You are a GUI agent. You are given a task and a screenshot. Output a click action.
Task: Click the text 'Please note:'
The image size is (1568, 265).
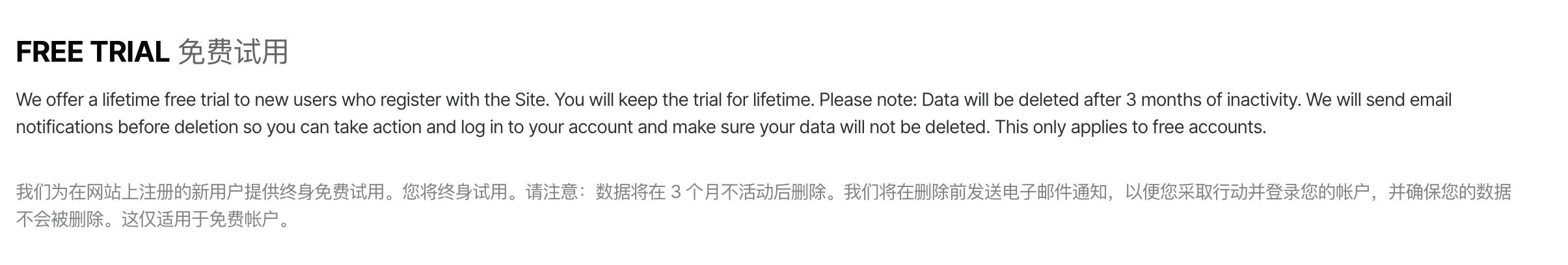[868, 100]
